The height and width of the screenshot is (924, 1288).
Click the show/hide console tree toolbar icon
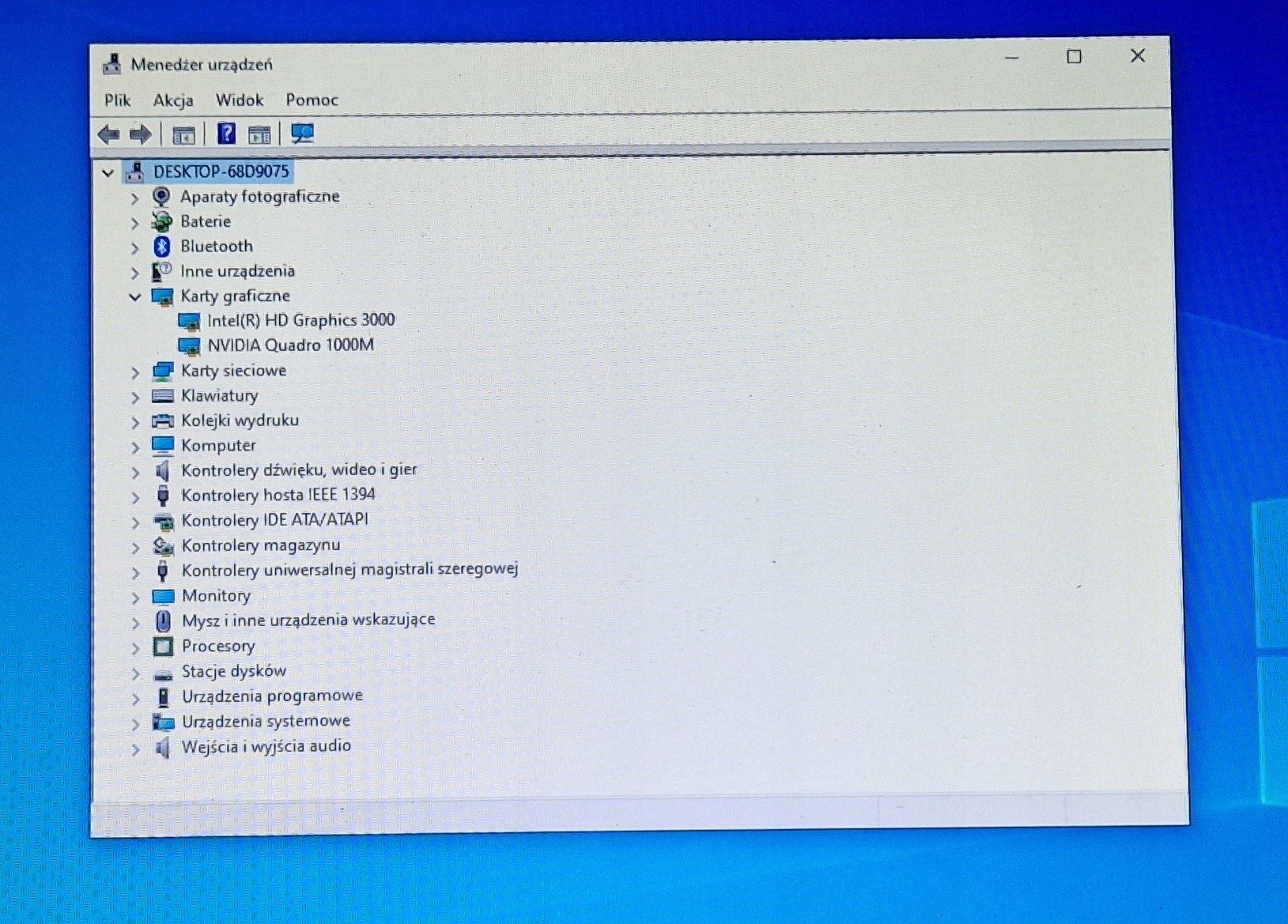tap(183, 135)
